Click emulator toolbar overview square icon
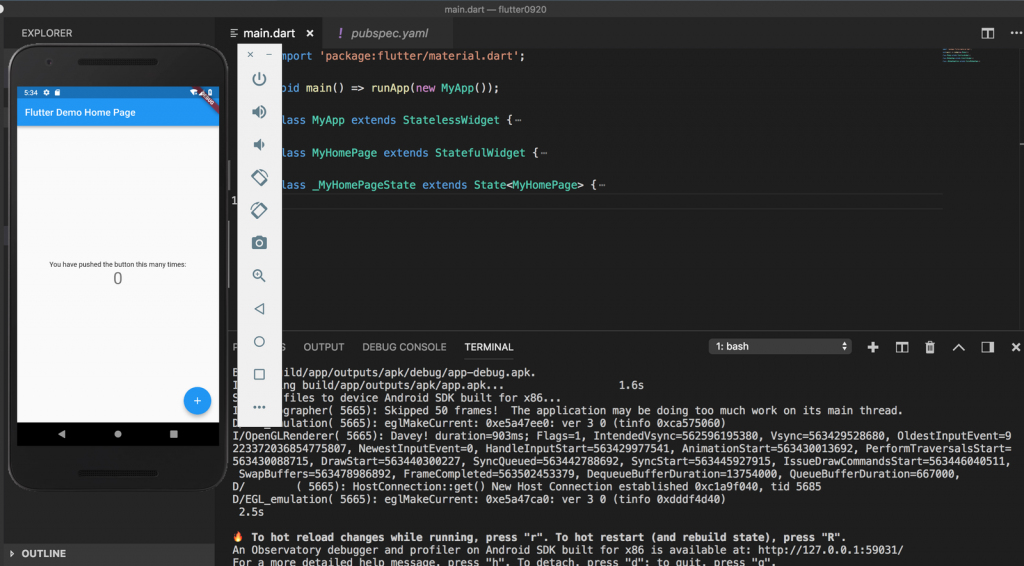 click(259, 374)
